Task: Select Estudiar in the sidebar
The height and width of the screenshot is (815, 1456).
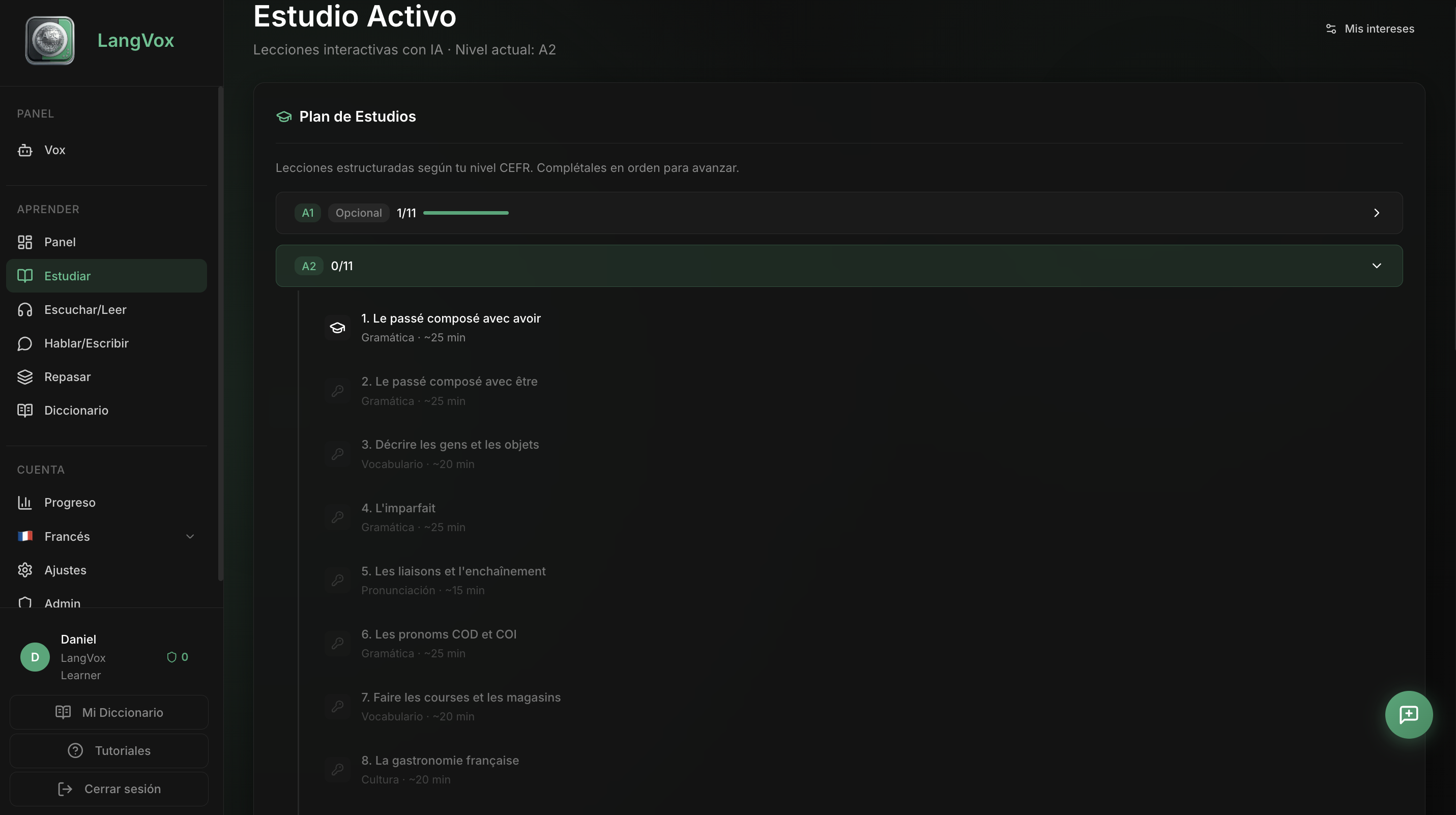Action: point(106,276)
